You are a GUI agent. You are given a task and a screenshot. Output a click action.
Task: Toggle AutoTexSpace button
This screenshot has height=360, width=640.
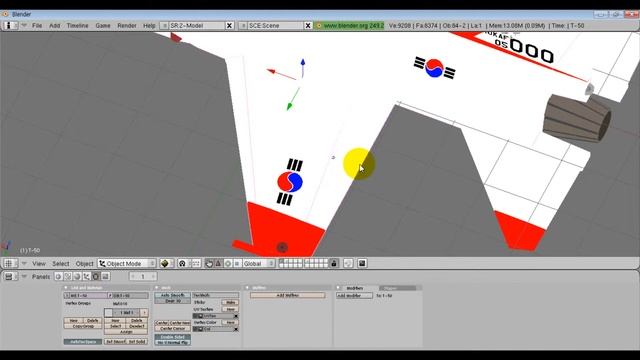(x=83, y=341)
